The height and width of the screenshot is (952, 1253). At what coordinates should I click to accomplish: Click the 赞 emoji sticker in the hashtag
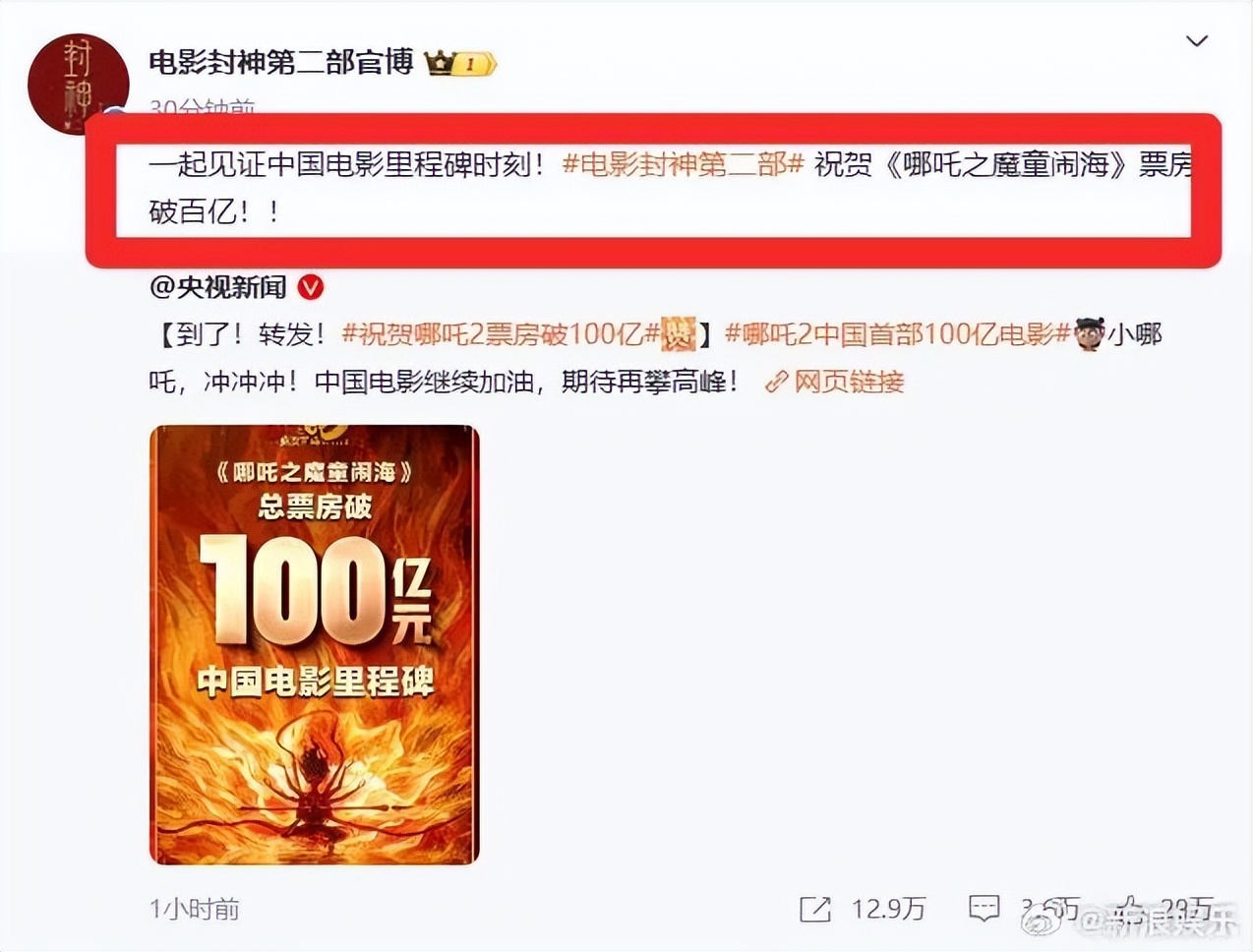point(679,334)
